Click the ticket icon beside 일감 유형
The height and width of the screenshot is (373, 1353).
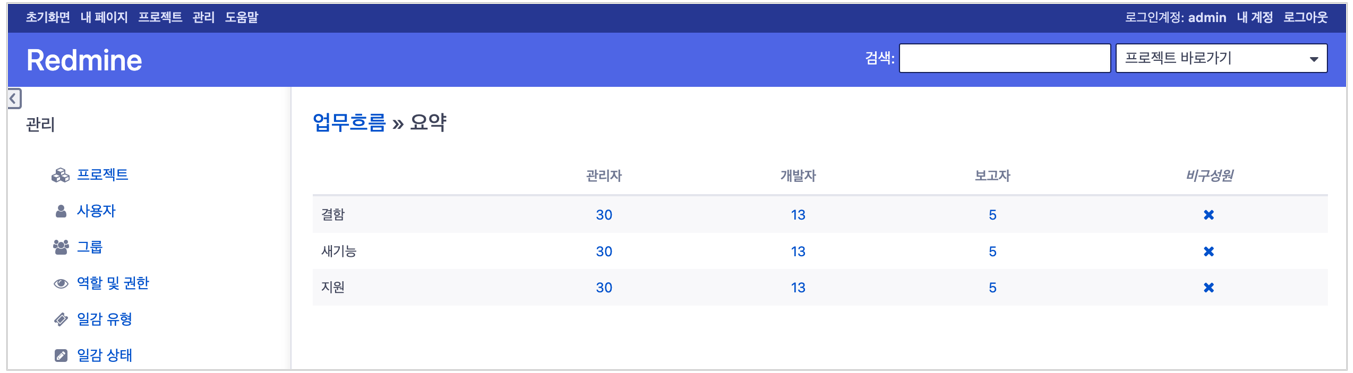coord(60,319)
